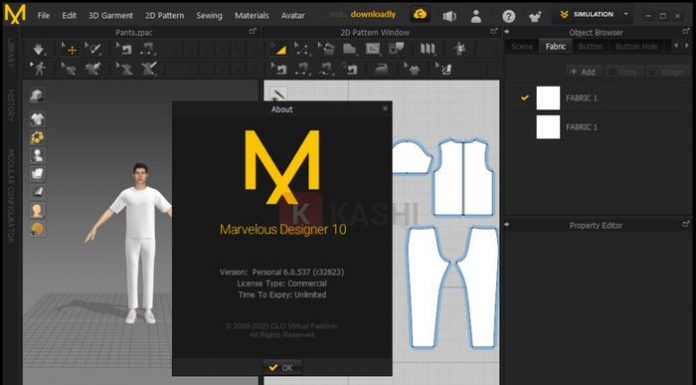Open the Help question mark icon

click(x=509, y=16)
